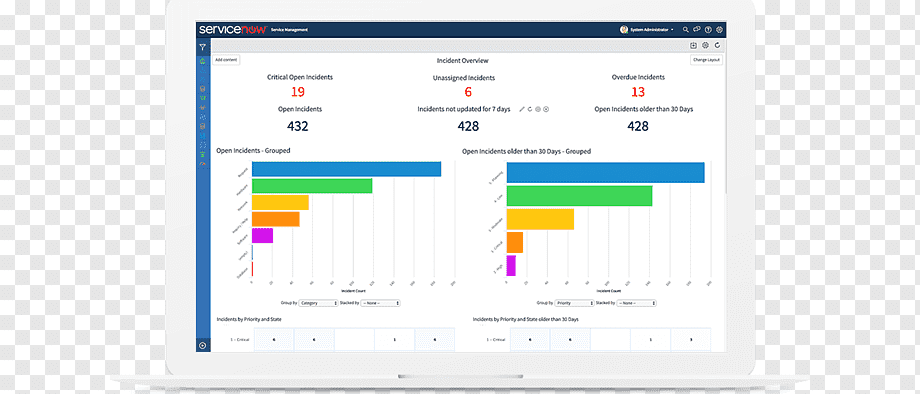Click the Add content button
The height and width of the screenshot is (394, 920).
click(x=226, y=60)
